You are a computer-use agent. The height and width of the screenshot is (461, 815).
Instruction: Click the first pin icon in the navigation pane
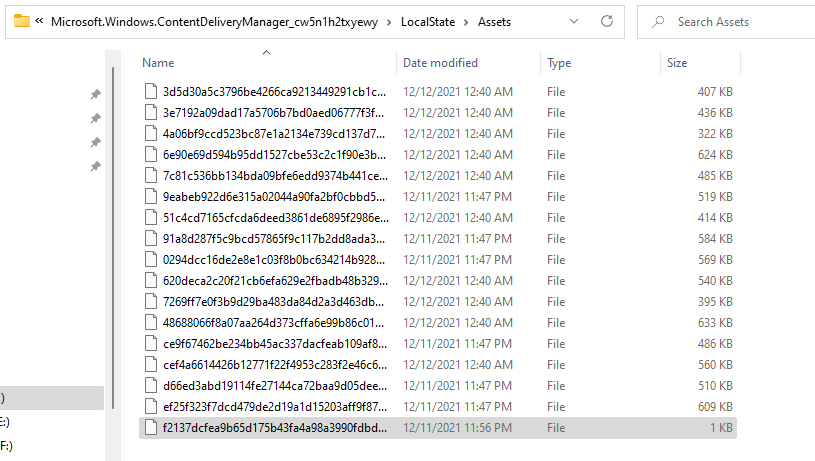(96, 94)
